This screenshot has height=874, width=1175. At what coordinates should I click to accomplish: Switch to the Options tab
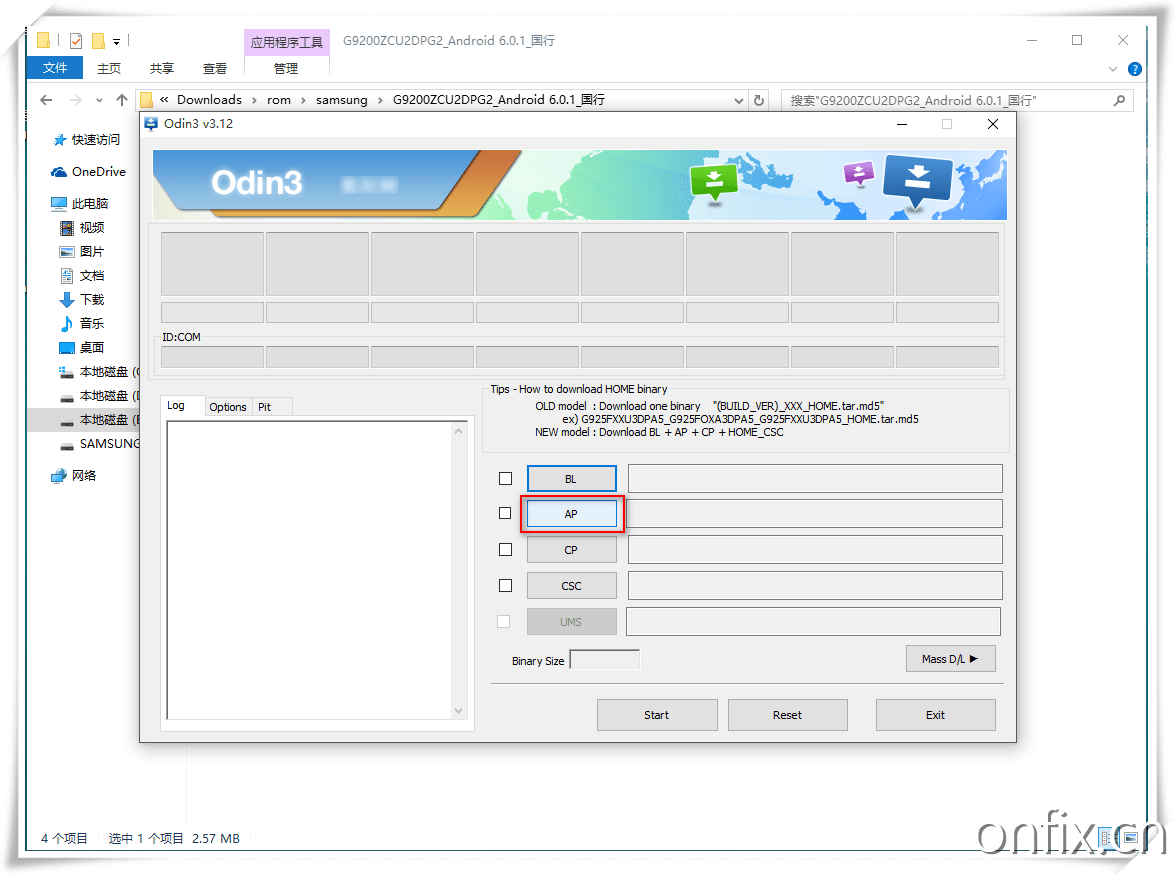(x=228, y=407)
